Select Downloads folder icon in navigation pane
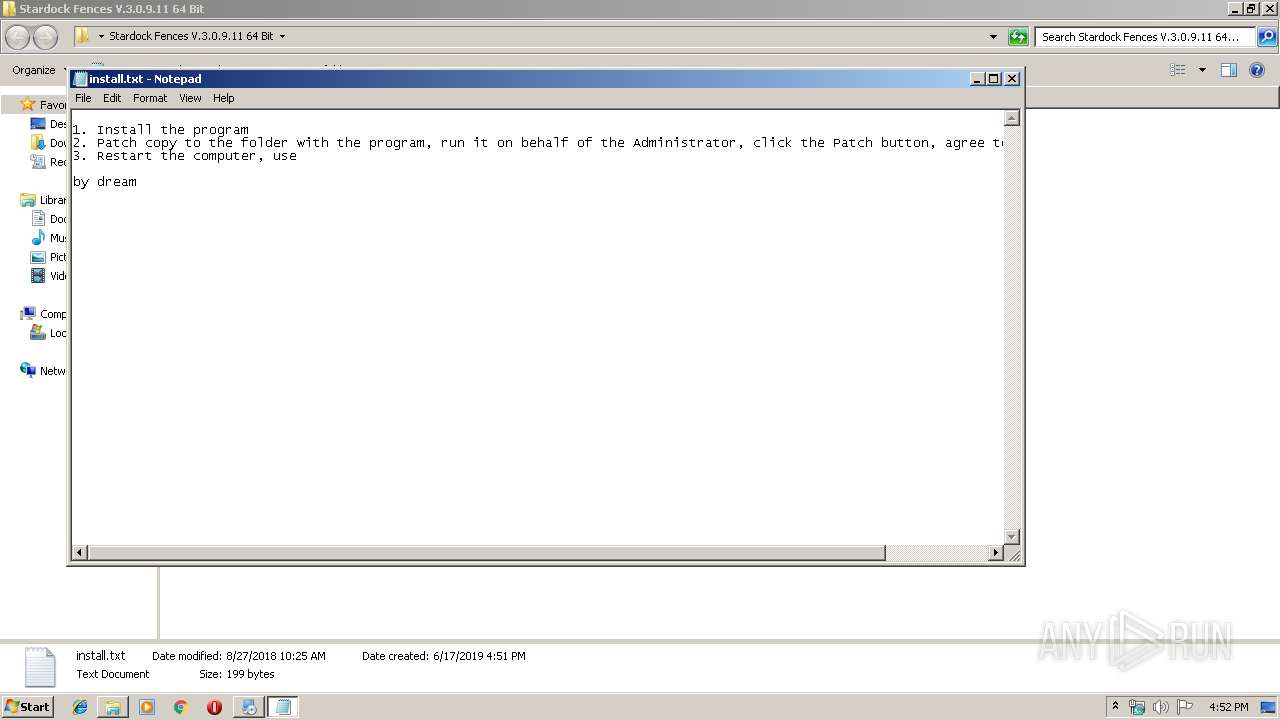This screenshot has height=720, width=1280. [38, 143]
